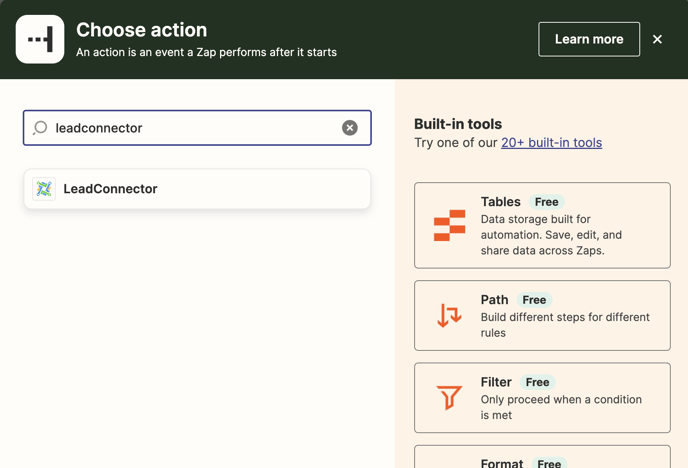Click the LeadConnector app logo icon

pyautogui.click(x=44, y=189)
